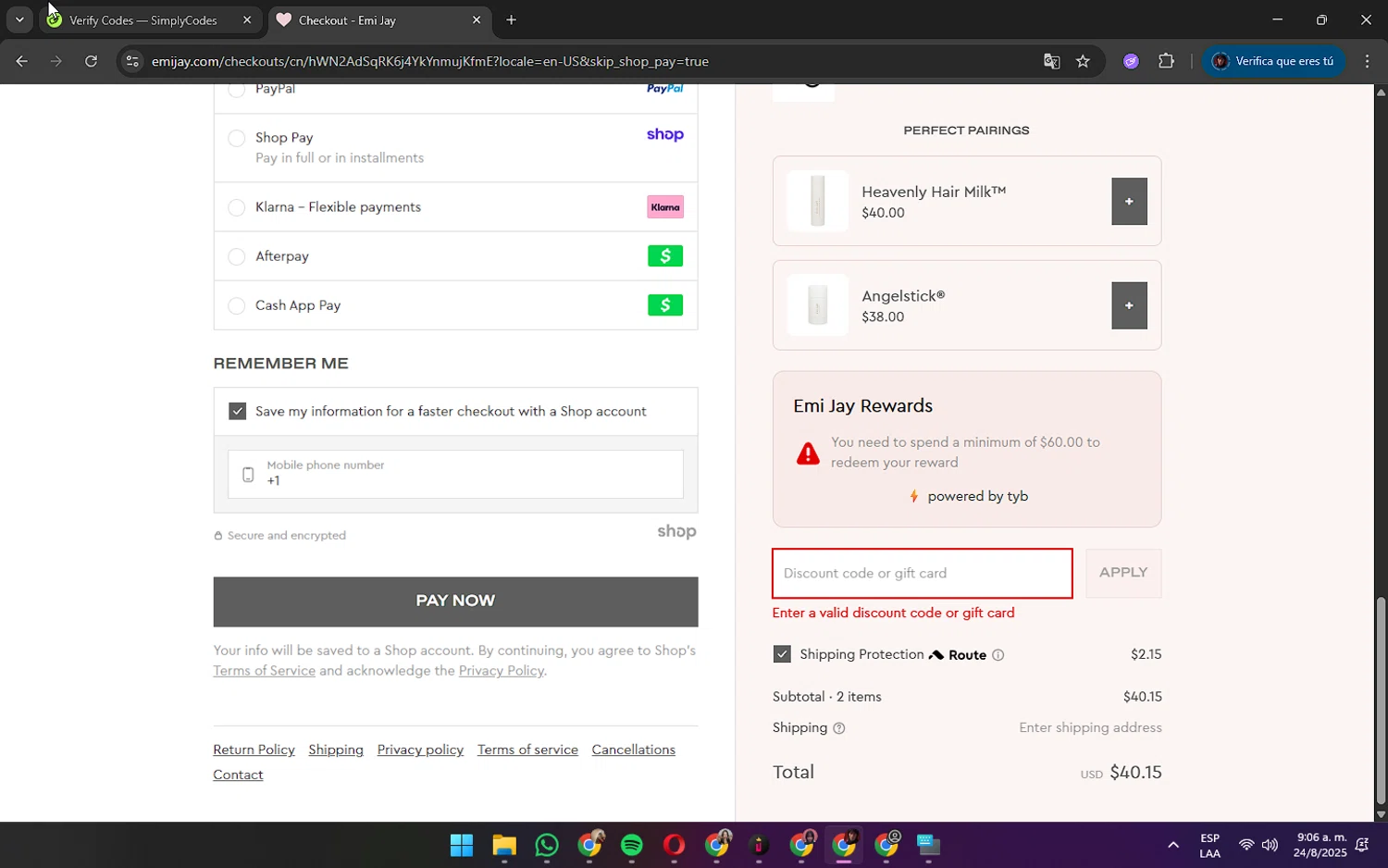The image size is (1388, 868).
Task: Add Angelstick with its plus button
Action: [1129, 305]
